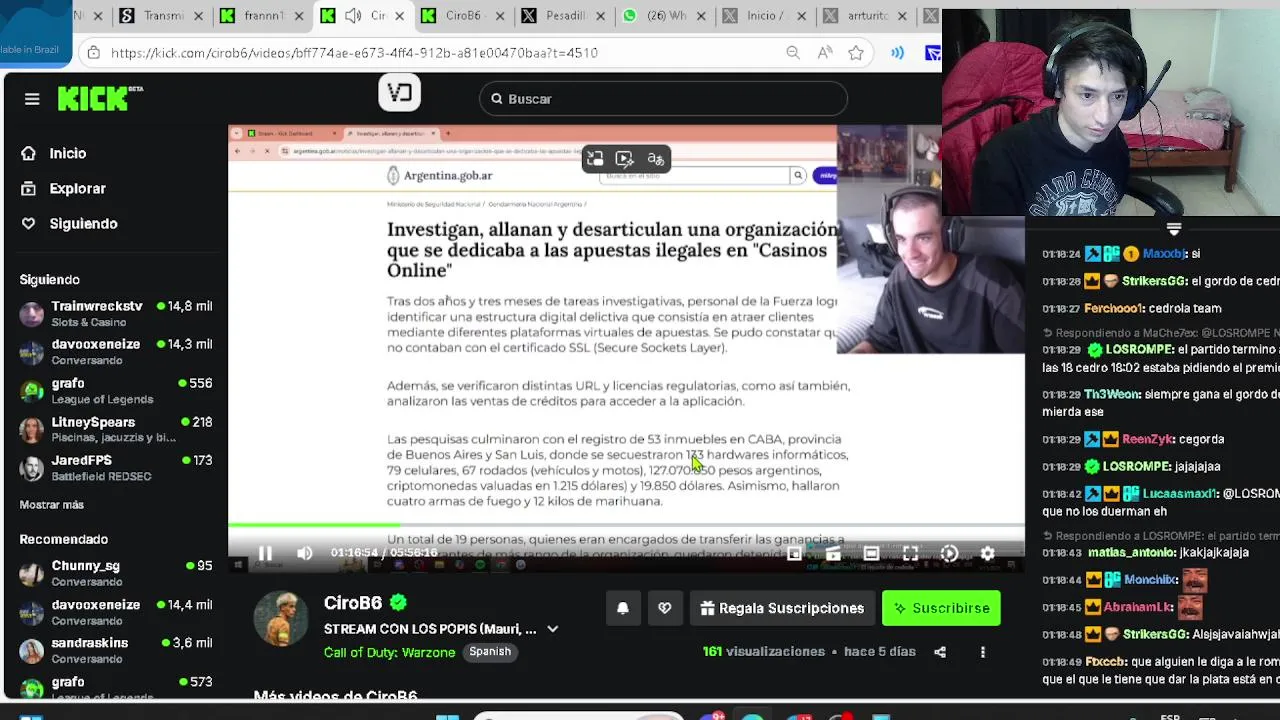Switch to the arturito browser tab

click(862, 16)
